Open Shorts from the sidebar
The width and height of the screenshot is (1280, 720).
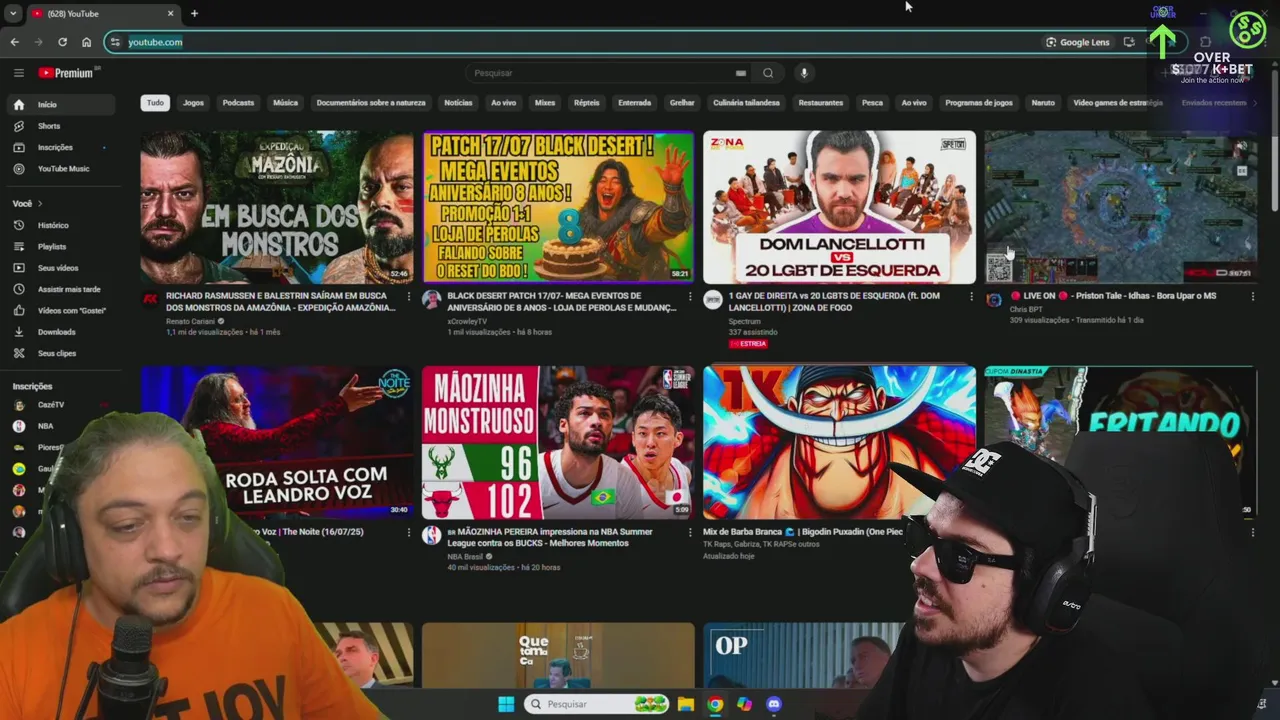(60, 126)
